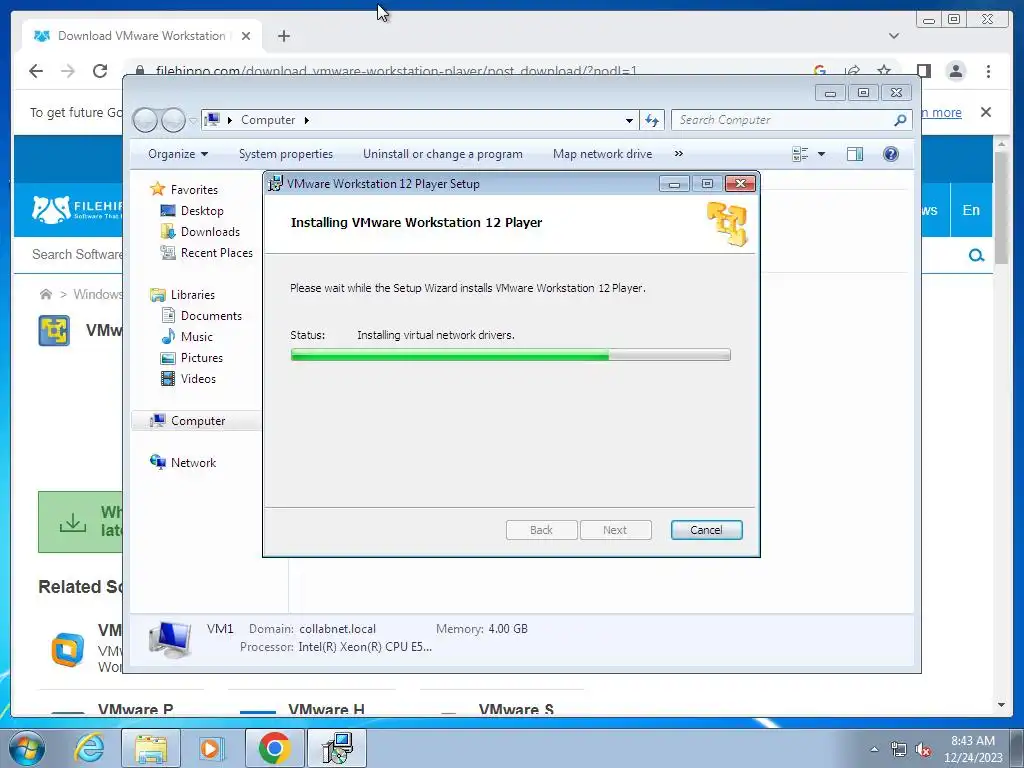
Task: Open the view options dropdown arrow
Action: click(x=822, y=154)
